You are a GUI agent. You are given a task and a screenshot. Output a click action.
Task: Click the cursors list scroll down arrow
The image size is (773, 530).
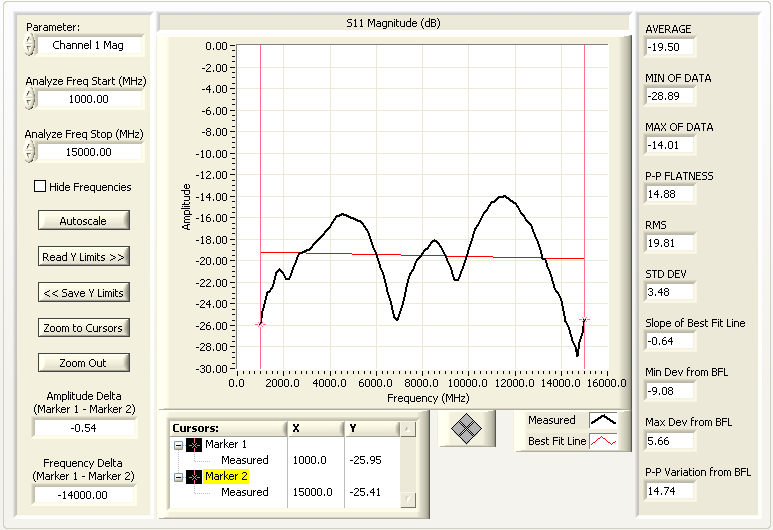[x=407, y=499]
